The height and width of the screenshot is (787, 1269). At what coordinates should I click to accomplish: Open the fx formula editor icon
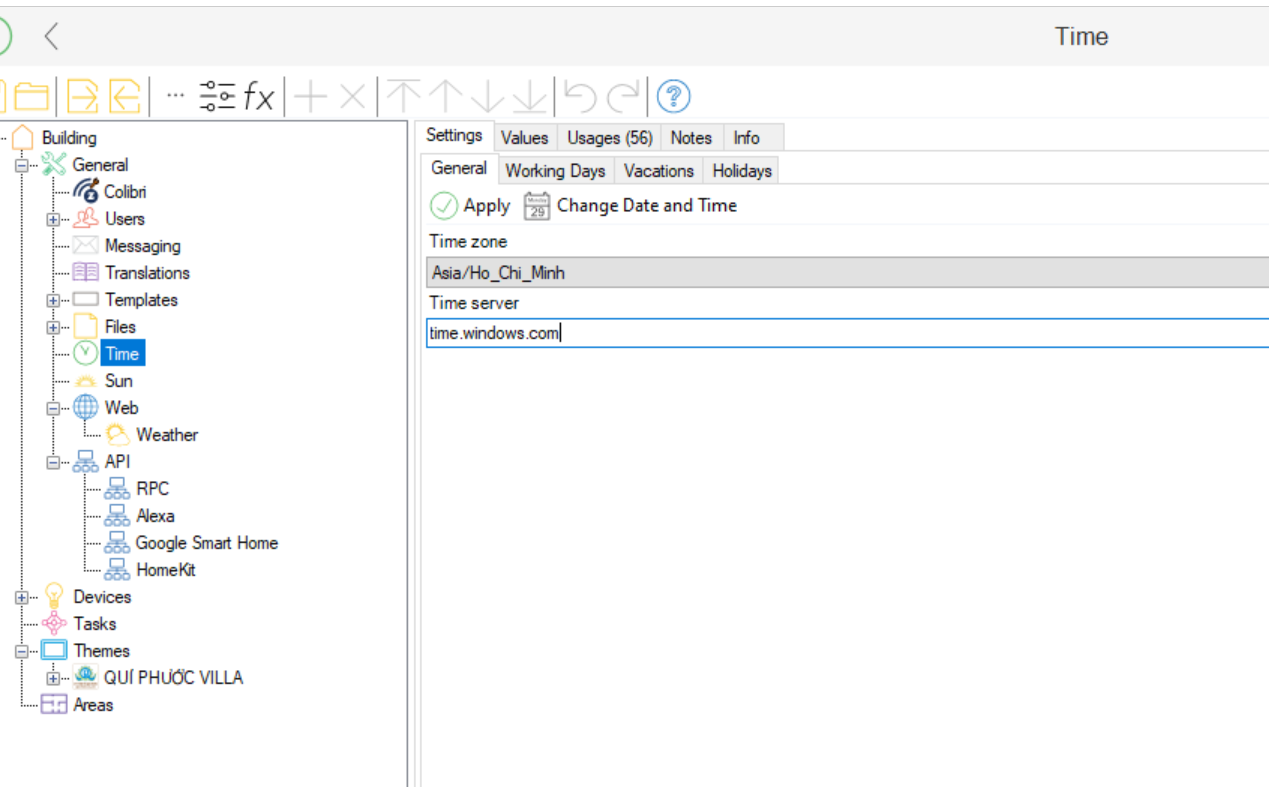259,97
